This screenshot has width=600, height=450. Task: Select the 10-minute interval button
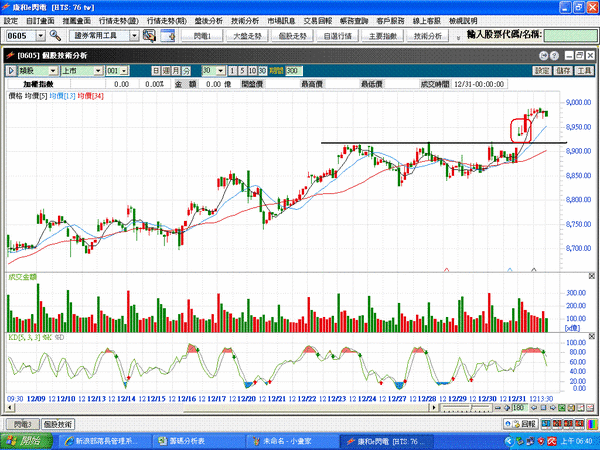pos(252,71)
